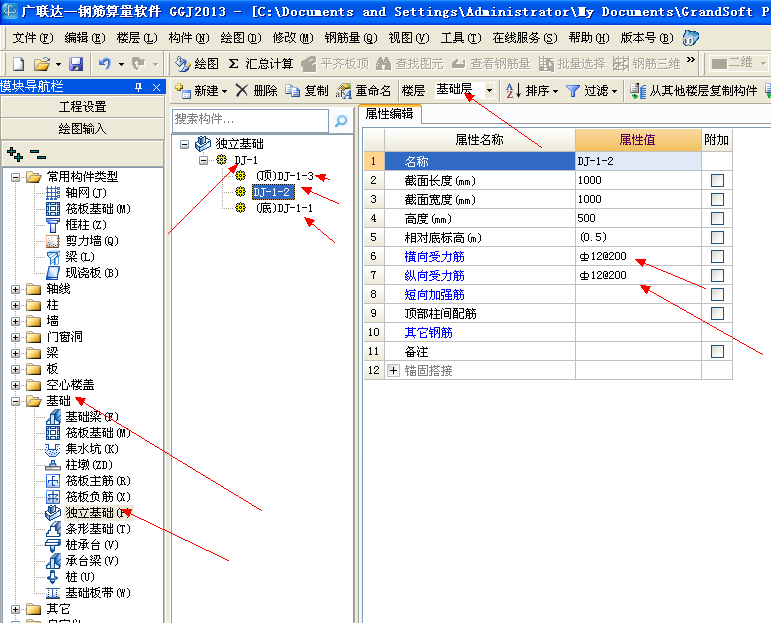Toggle 附加 checkbox for 高度
Screen dimensions: 771x623
tap(717, 218)
